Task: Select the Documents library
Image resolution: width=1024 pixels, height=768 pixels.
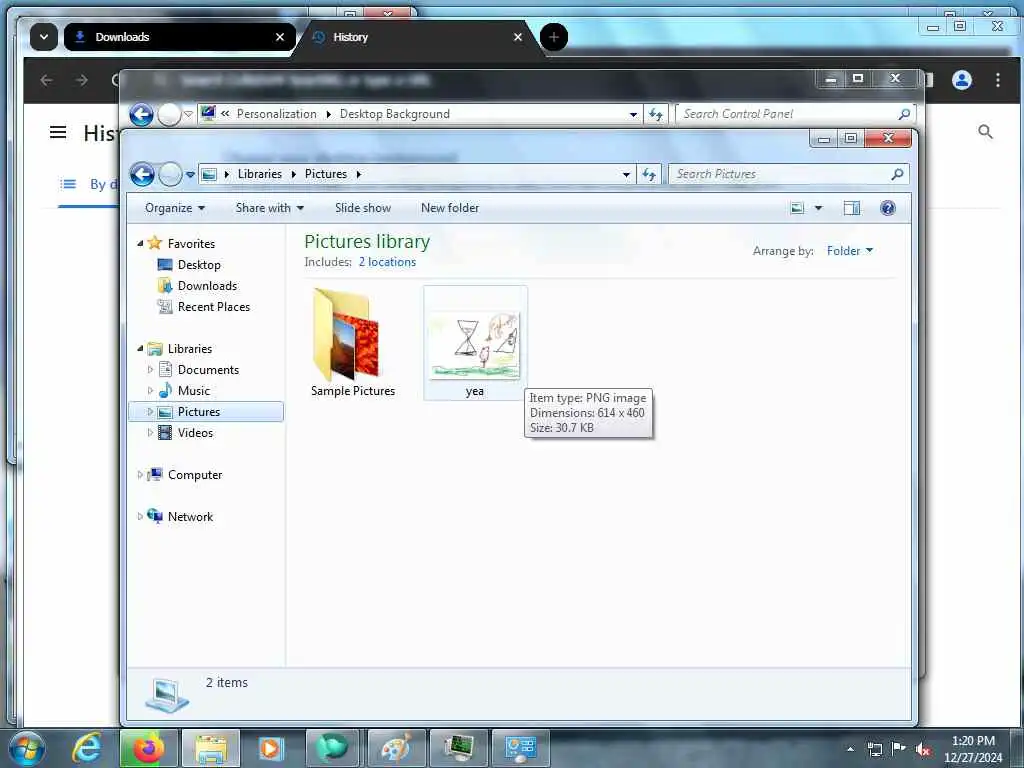Action: coord(208,370)
